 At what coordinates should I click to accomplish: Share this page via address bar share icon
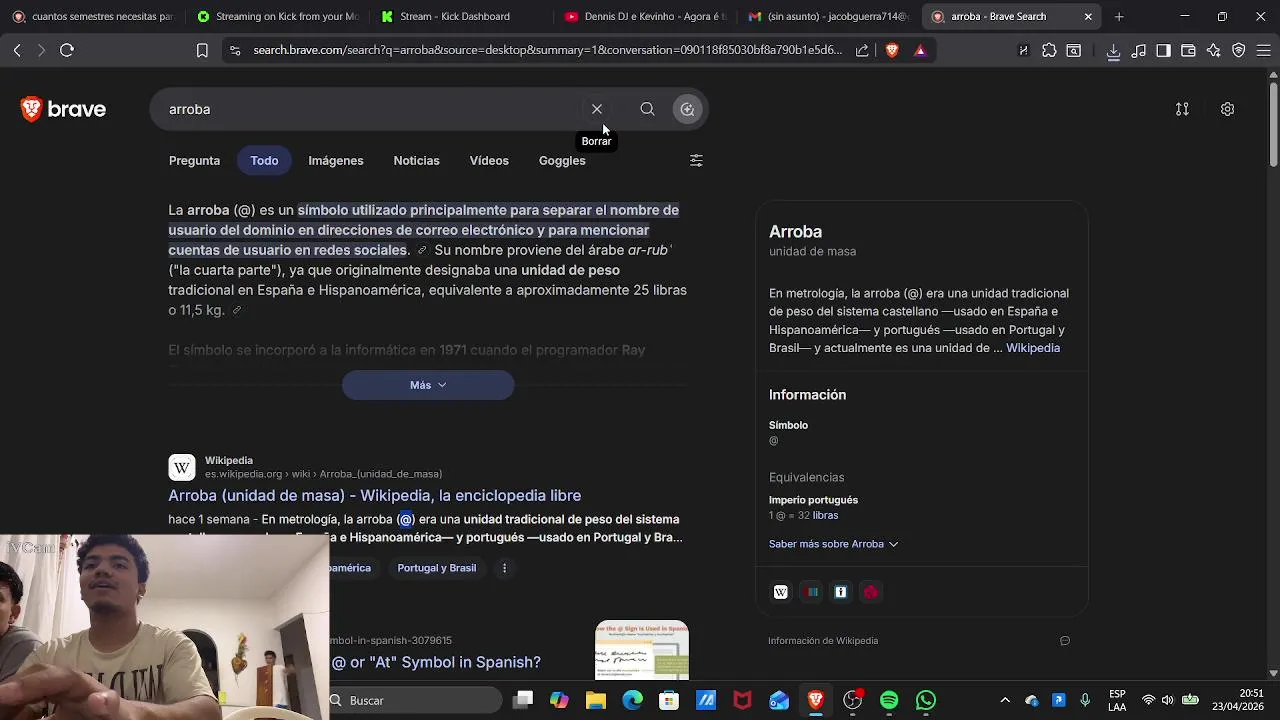tap(862, 50)
